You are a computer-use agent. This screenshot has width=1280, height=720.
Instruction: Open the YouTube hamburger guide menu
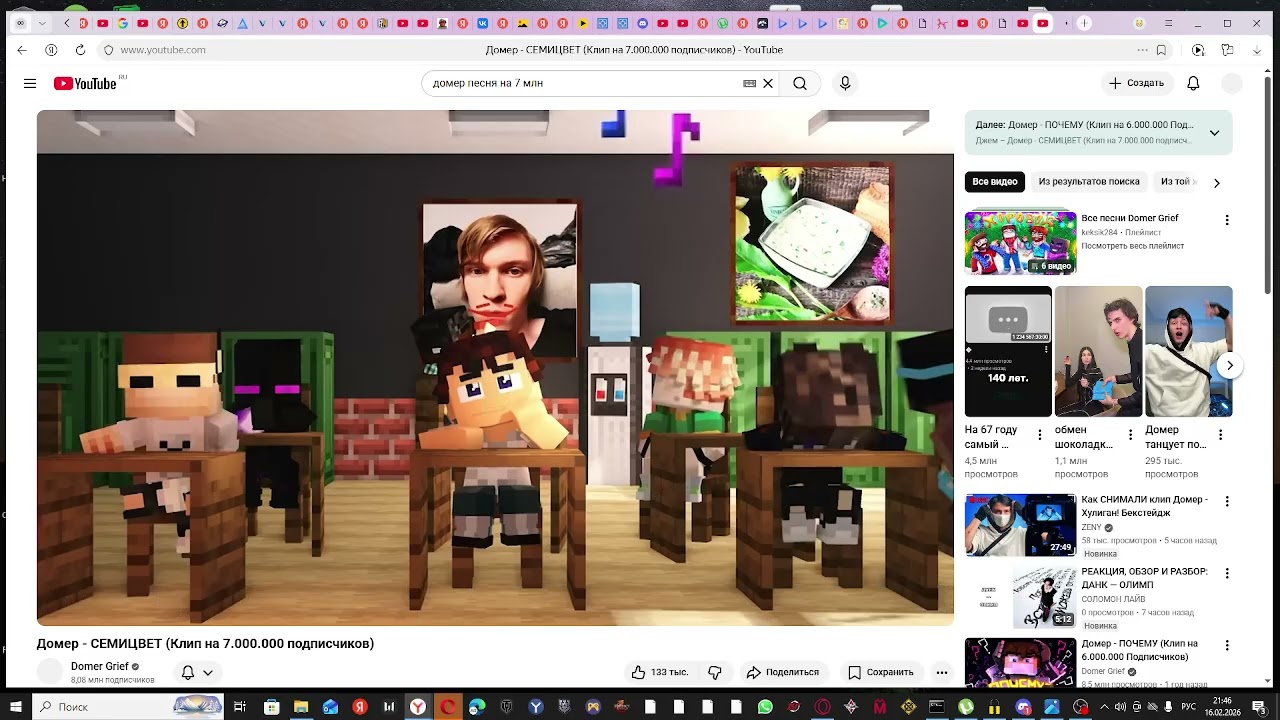pos(30,83)
